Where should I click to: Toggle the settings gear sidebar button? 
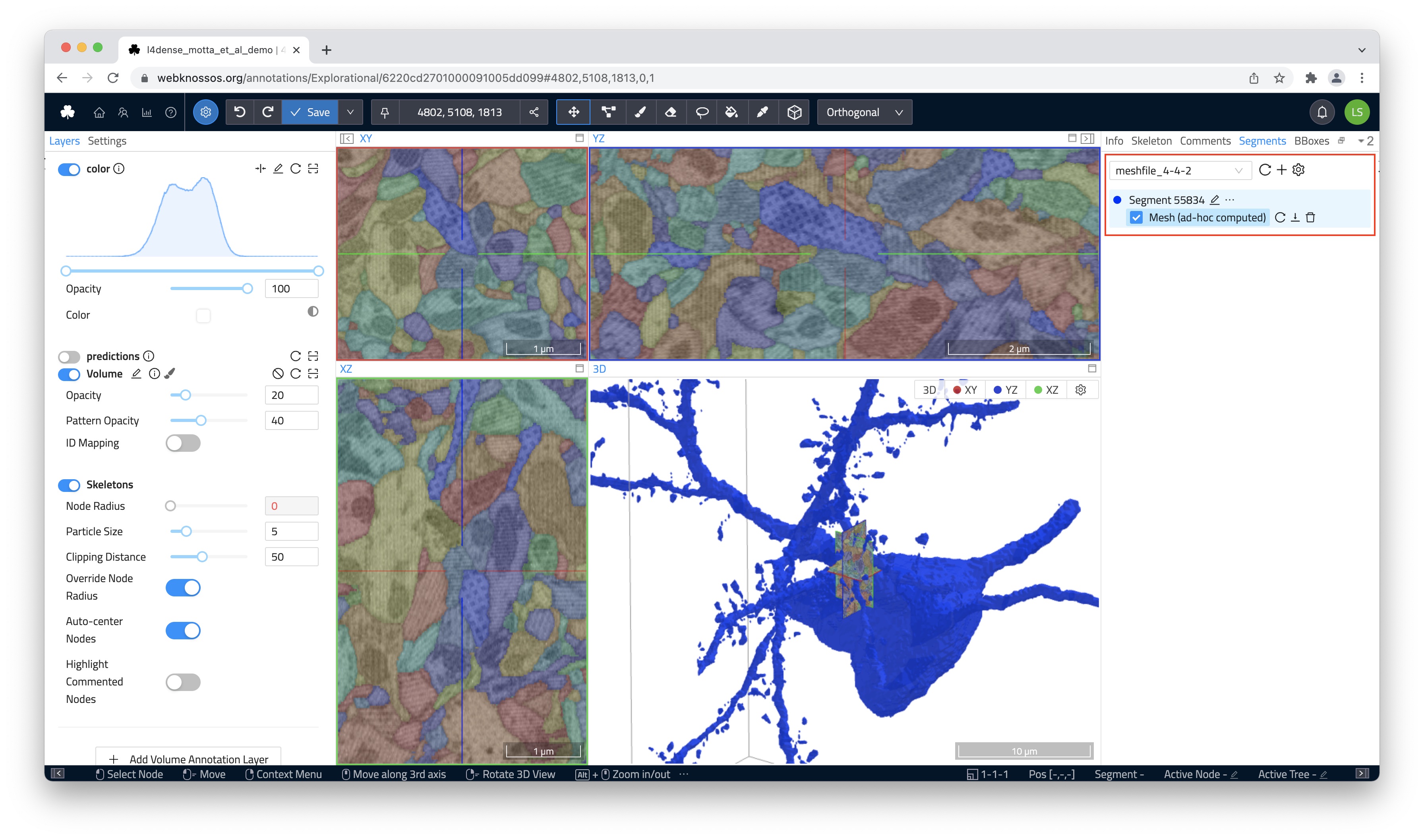click(205, 112)
